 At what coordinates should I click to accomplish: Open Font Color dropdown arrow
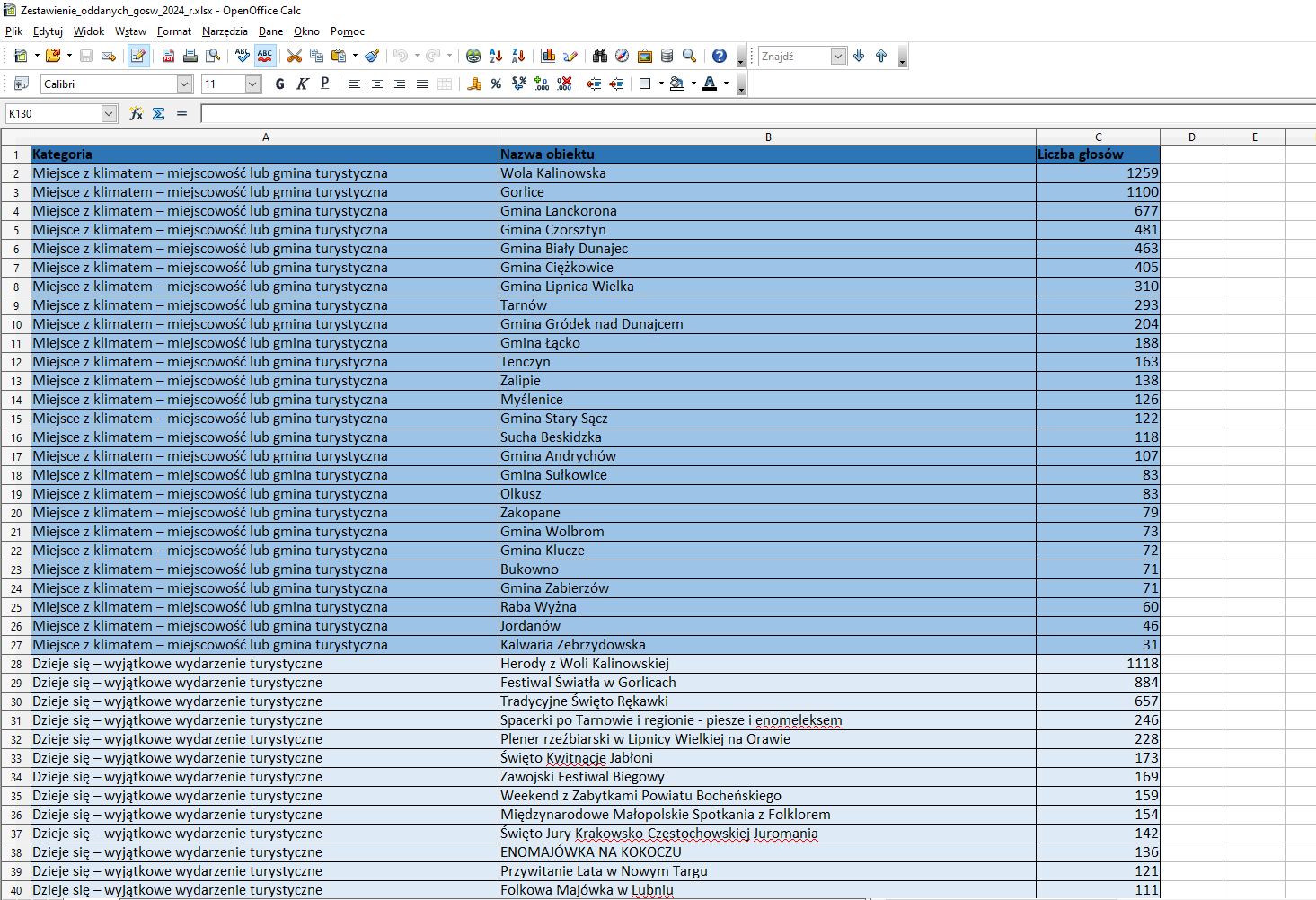click(726, 84)
